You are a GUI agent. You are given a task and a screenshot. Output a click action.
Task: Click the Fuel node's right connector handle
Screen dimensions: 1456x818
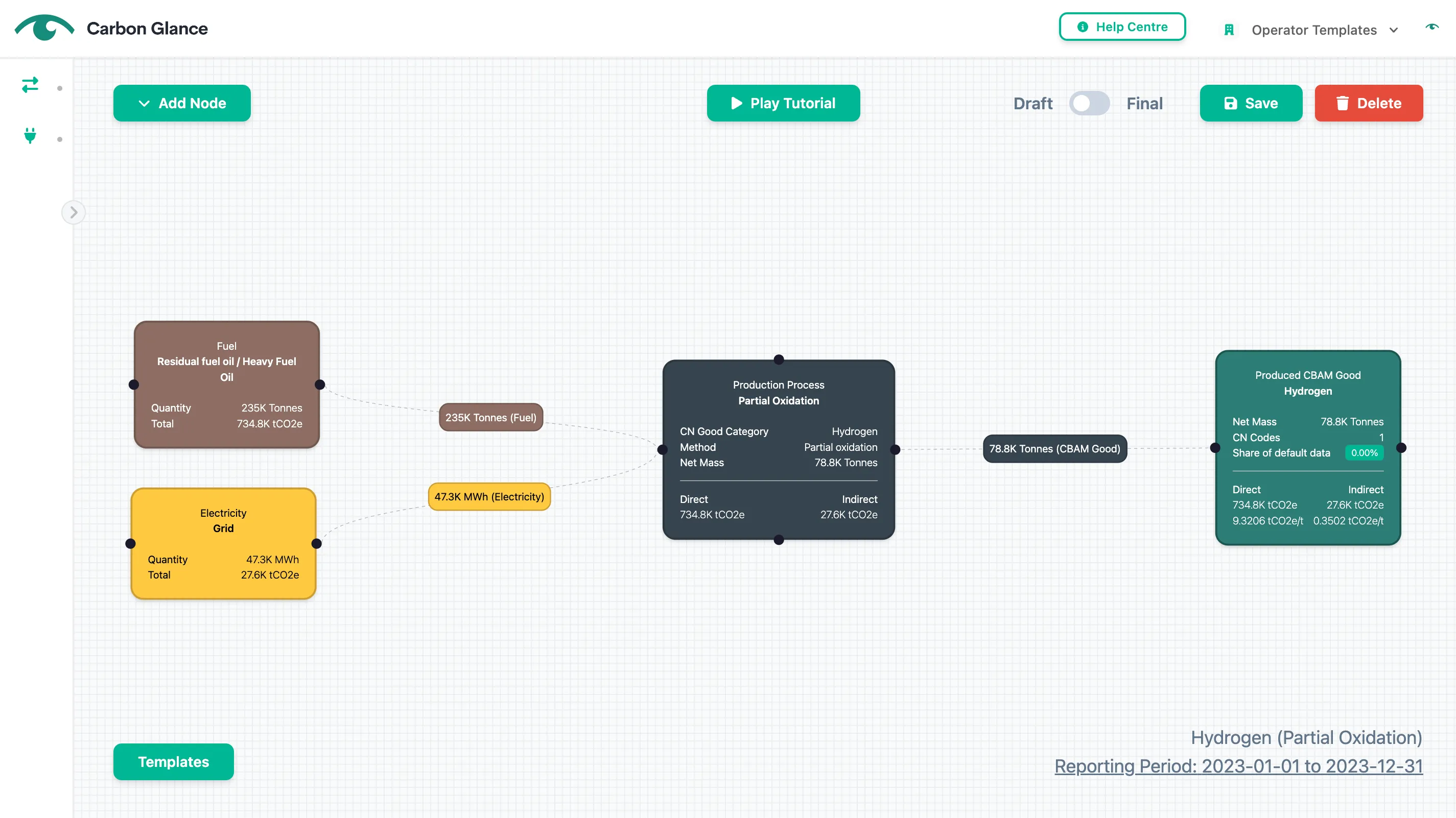click(x=320, y=384)
